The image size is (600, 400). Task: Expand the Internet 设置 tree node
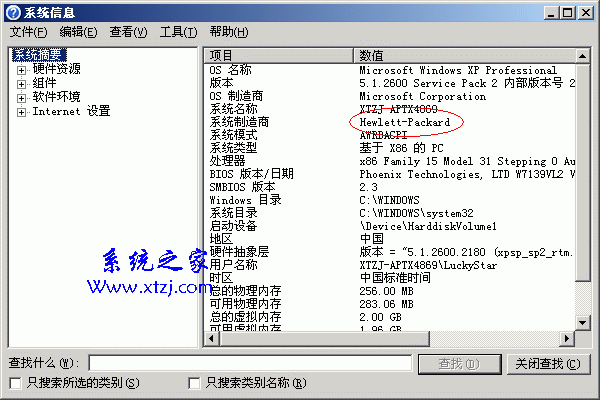pyautogui.click(x=21, y=113)
